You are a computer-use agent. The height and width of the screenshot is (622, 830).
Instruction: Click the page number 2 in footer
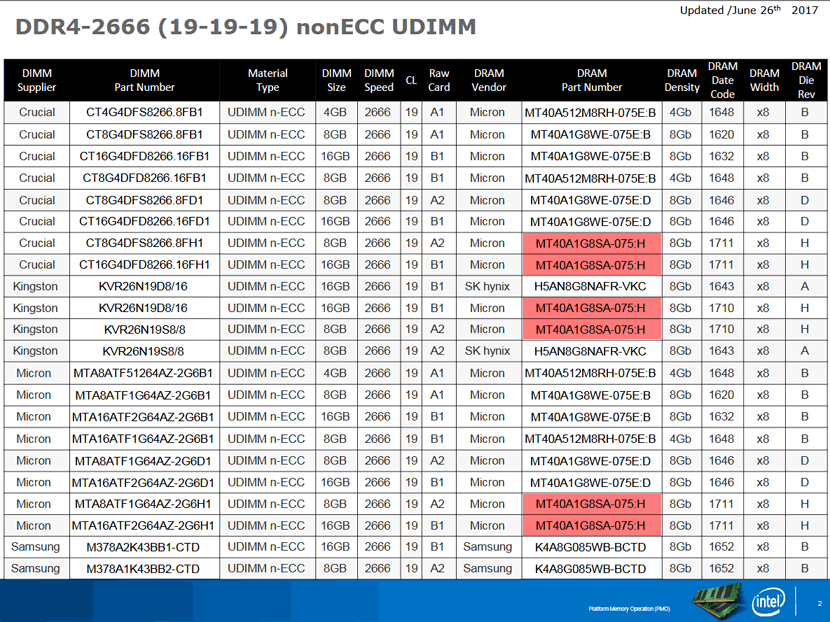pyautogui.click(x=819, y=603)
